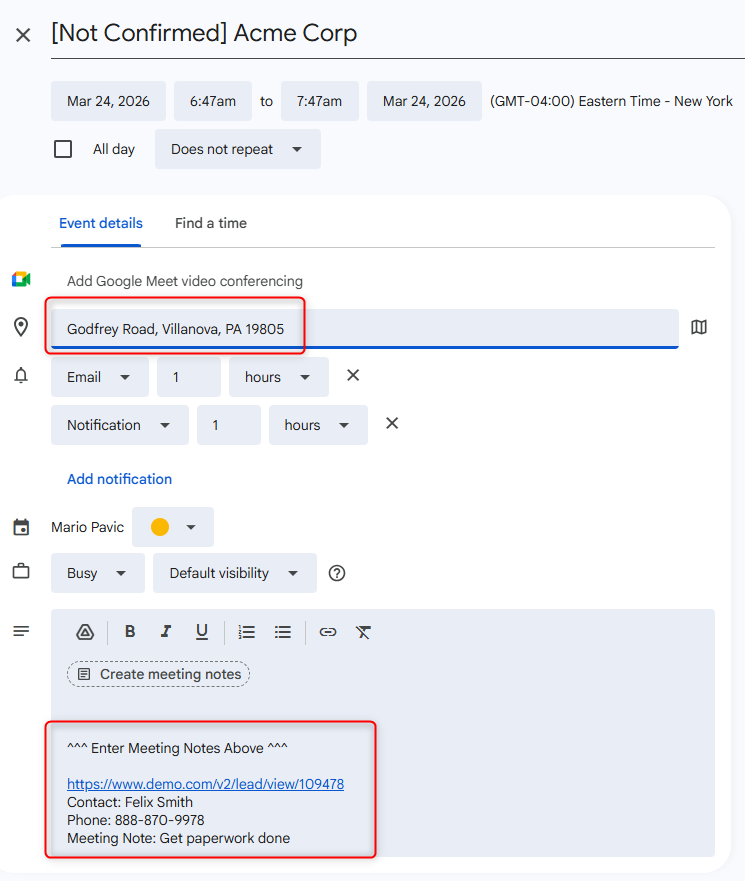Attach a Google Drive file
The width and height of the screenshot is (745, 881).
86,632
